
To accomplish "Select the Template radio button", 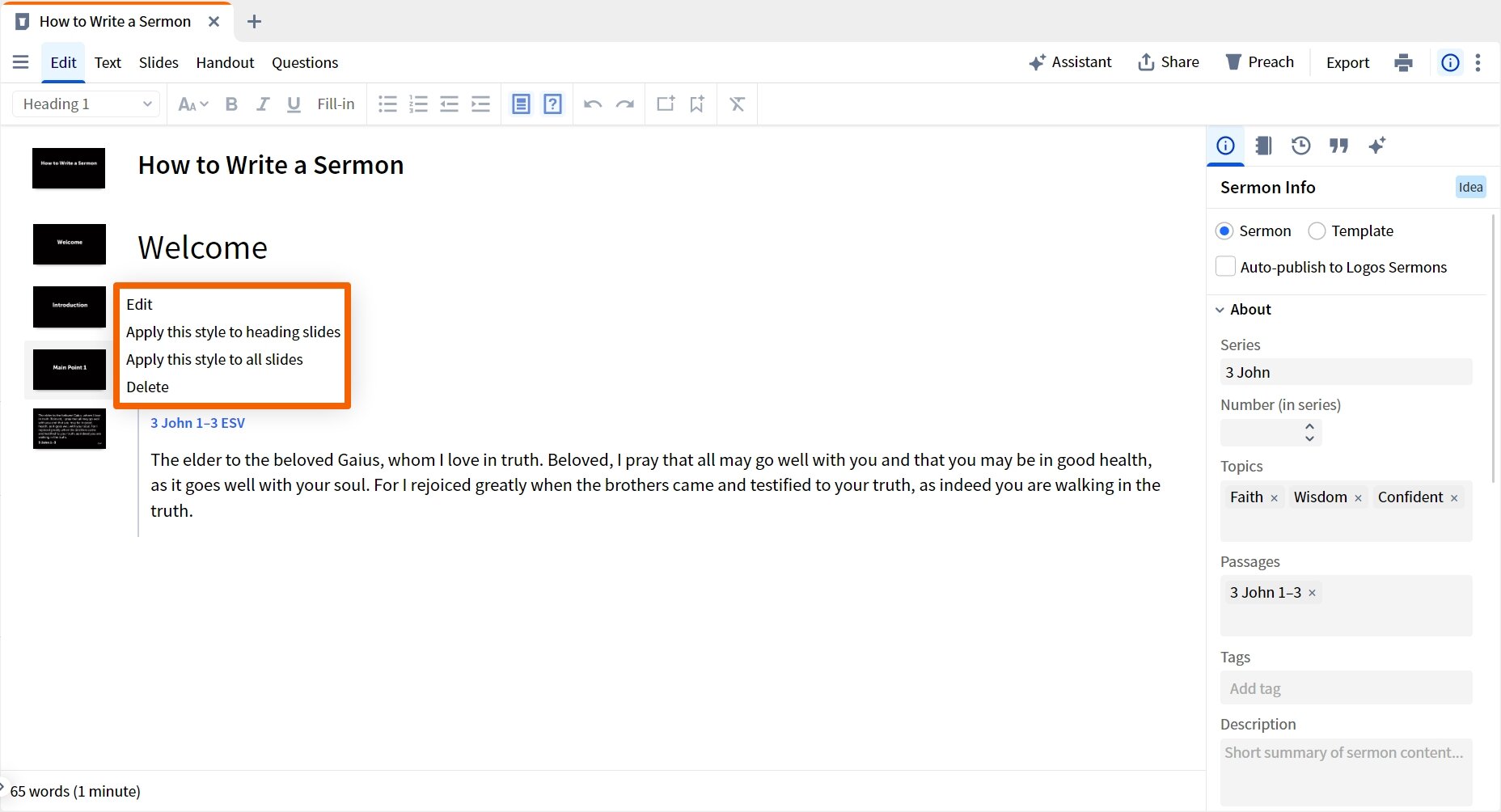I will (x=1316, y=230).
